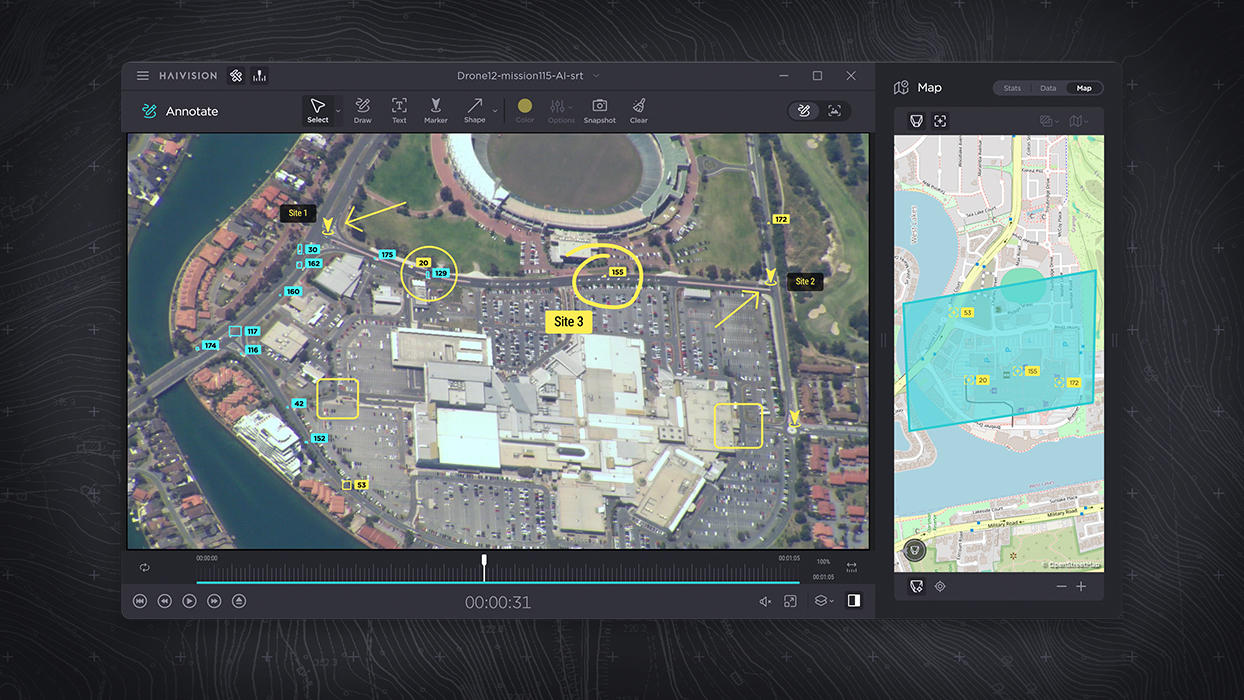Switch to the Stats tab
1244x700 pixels.
pyautogui.click(x=1012, y=88)
